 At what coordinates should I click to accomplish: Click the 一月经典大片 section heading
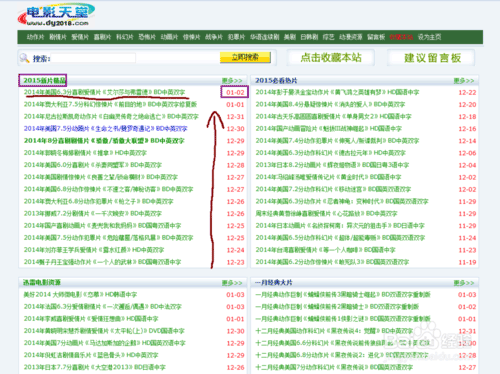(274, 283)
